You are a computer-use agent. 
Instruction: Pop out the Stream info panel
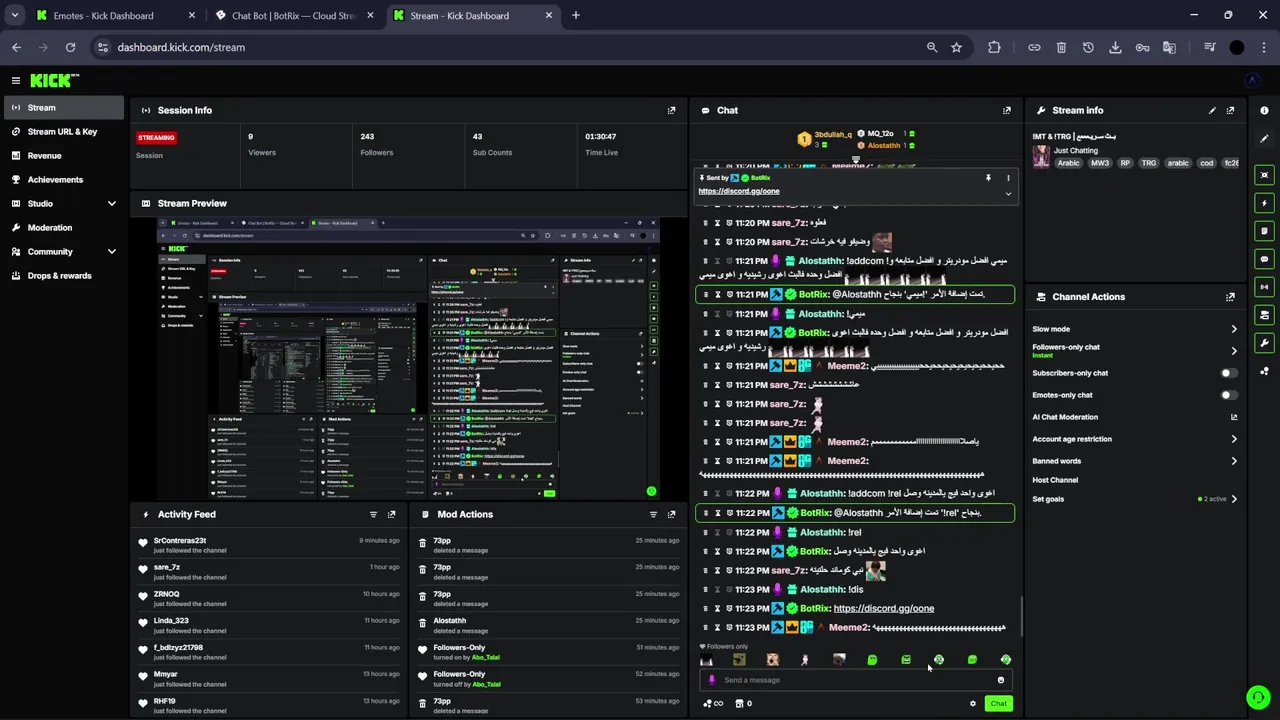pyautogui.click(x=1230, y=110)
